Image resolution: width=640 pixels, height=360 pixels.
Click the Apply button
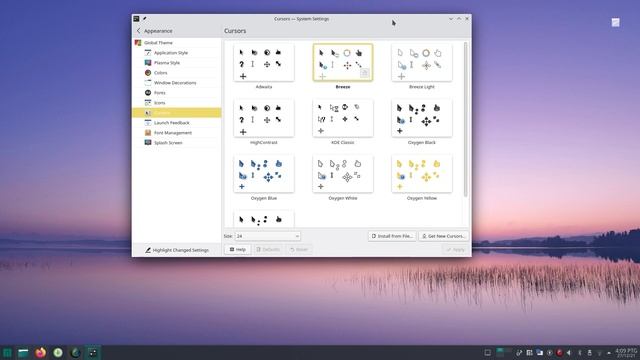point(455,249)
